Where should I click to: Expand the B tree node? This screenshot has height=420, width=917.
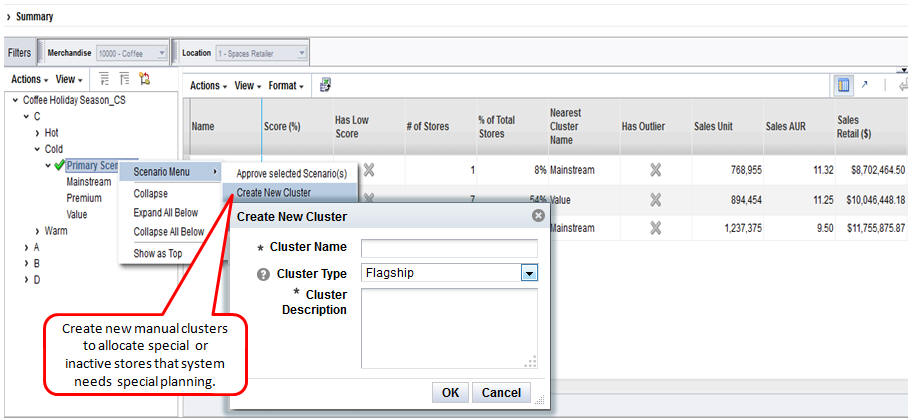(26, 263)
